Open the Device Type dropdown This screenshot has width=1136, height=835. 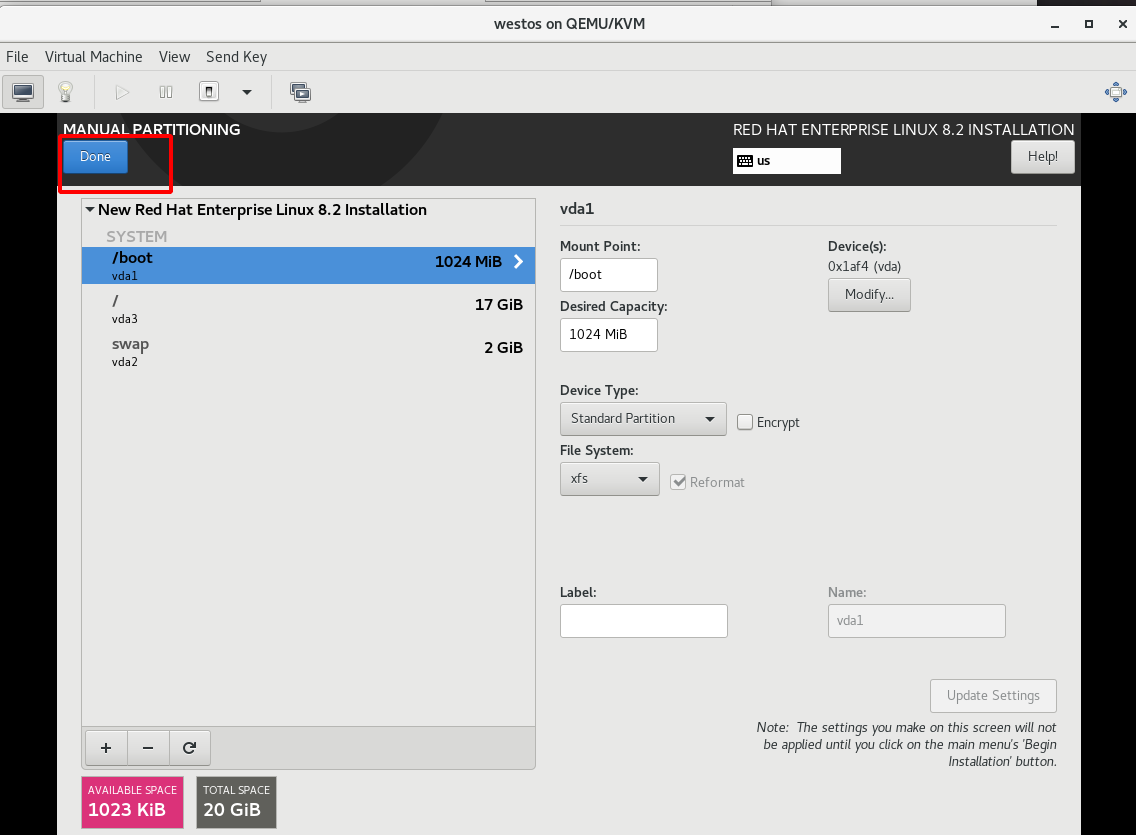[x=643, y=419]
